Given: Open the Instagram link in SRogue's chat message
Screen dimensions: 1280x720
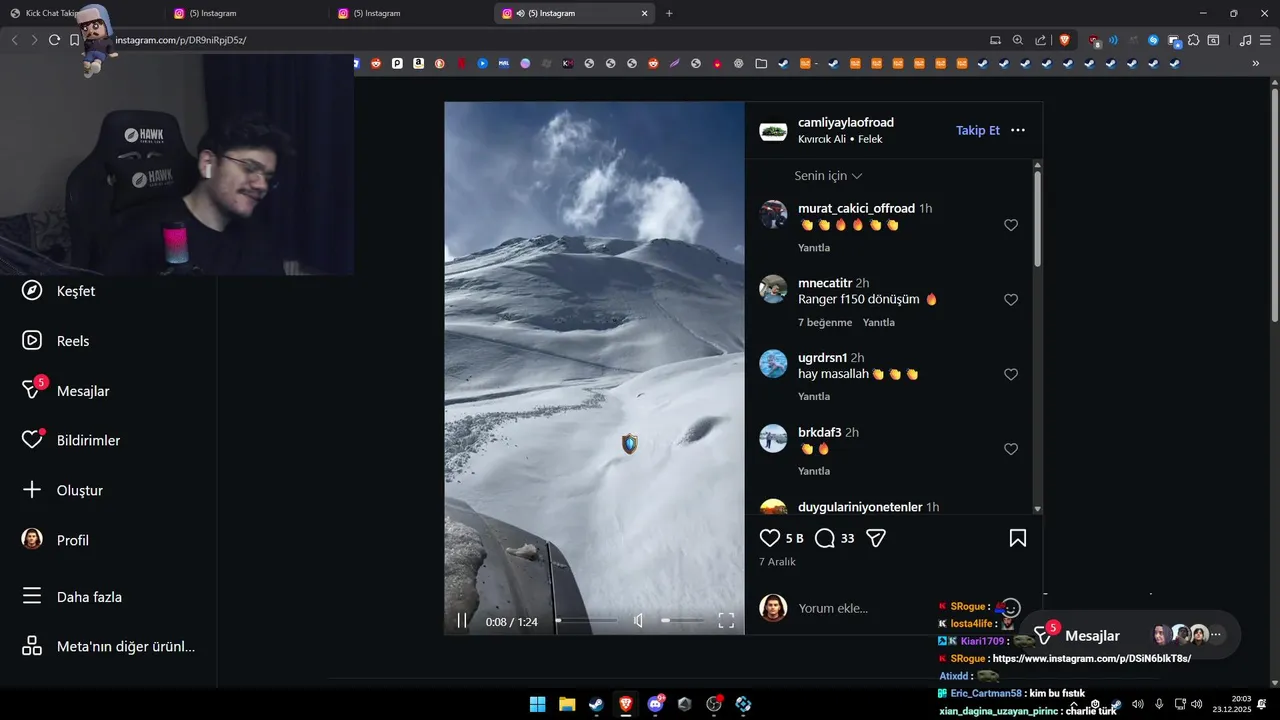Looking at the screenshot, I should click(1092, 659).
